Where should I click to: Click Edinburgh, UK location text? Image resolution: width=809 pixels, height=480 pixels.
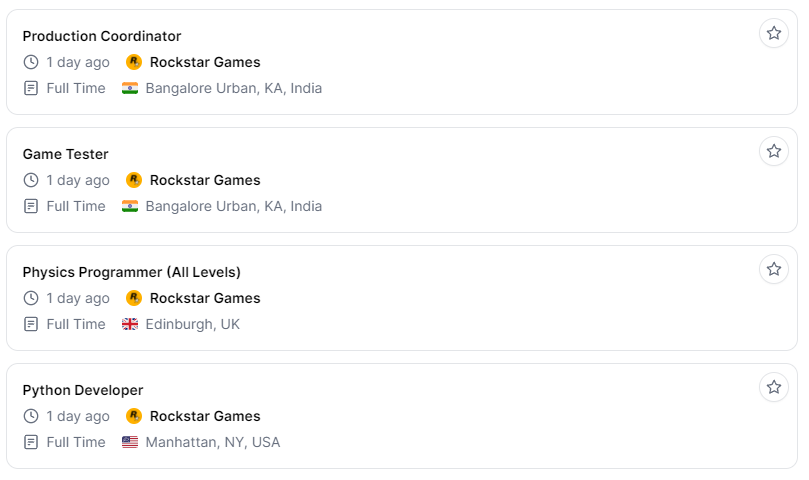click(x=193, y=324)
